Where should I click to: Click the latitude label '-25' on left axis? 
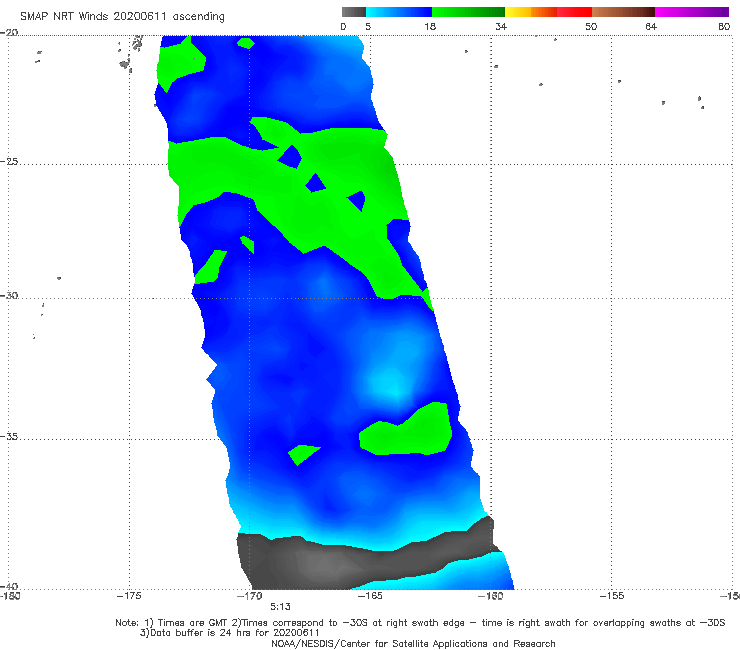(9, 162)
